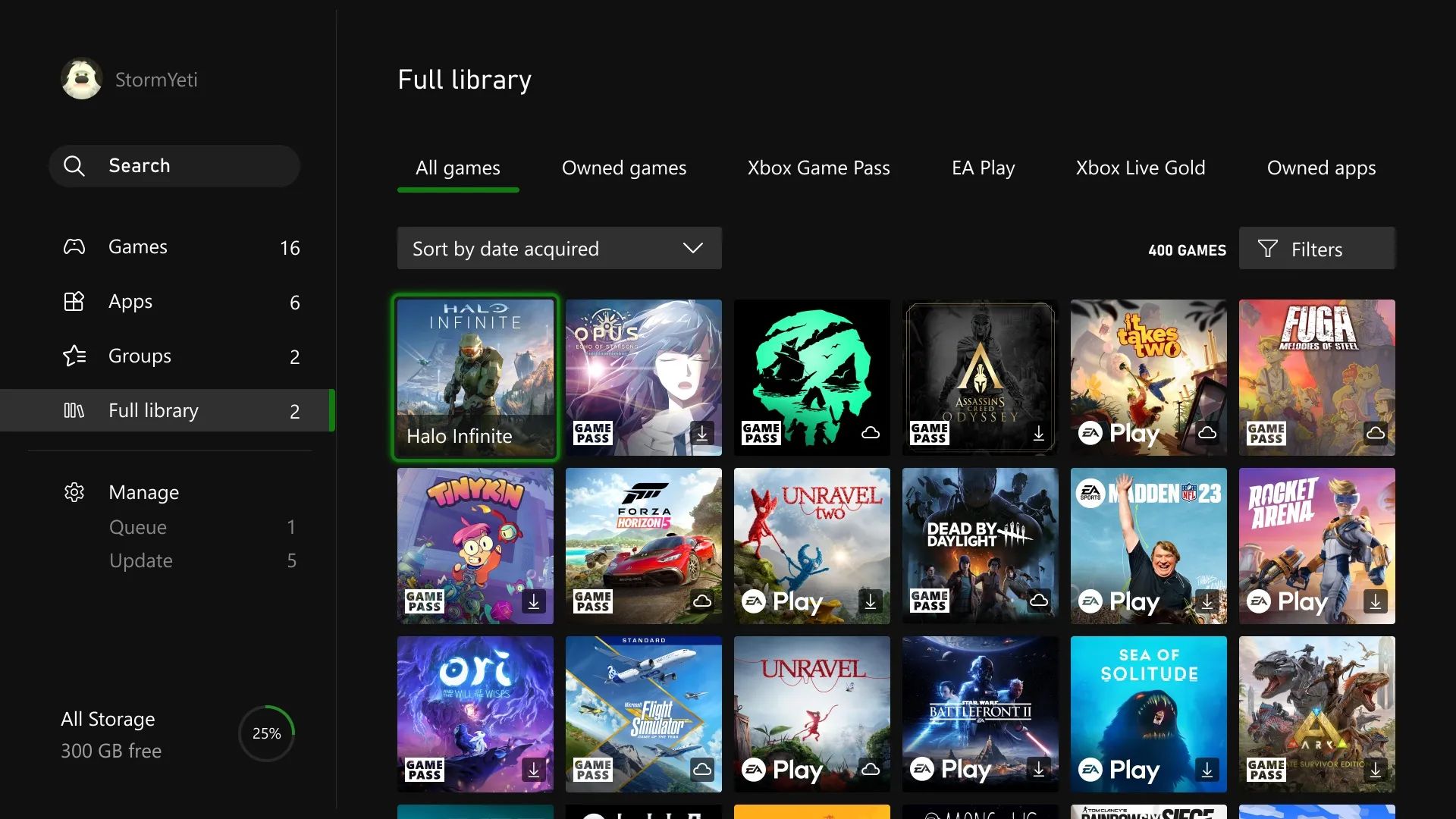Toggle the All games selected filter
Screen dimensions: 1456x819
[457, 167]
